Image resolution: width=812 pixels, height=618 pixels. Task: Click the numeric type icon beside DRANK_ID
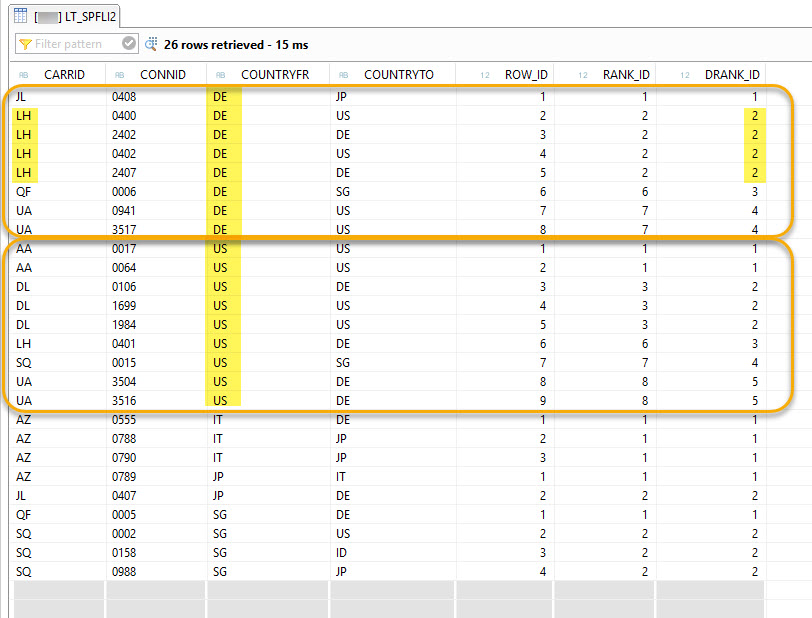685,75
